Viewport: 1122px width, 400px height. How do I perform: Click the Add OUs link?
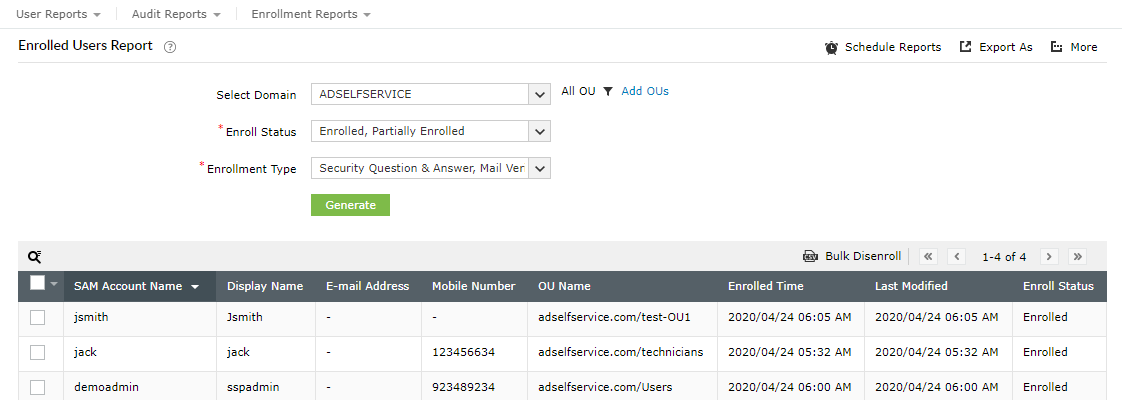pyautogui.click(x=645, y=91)
